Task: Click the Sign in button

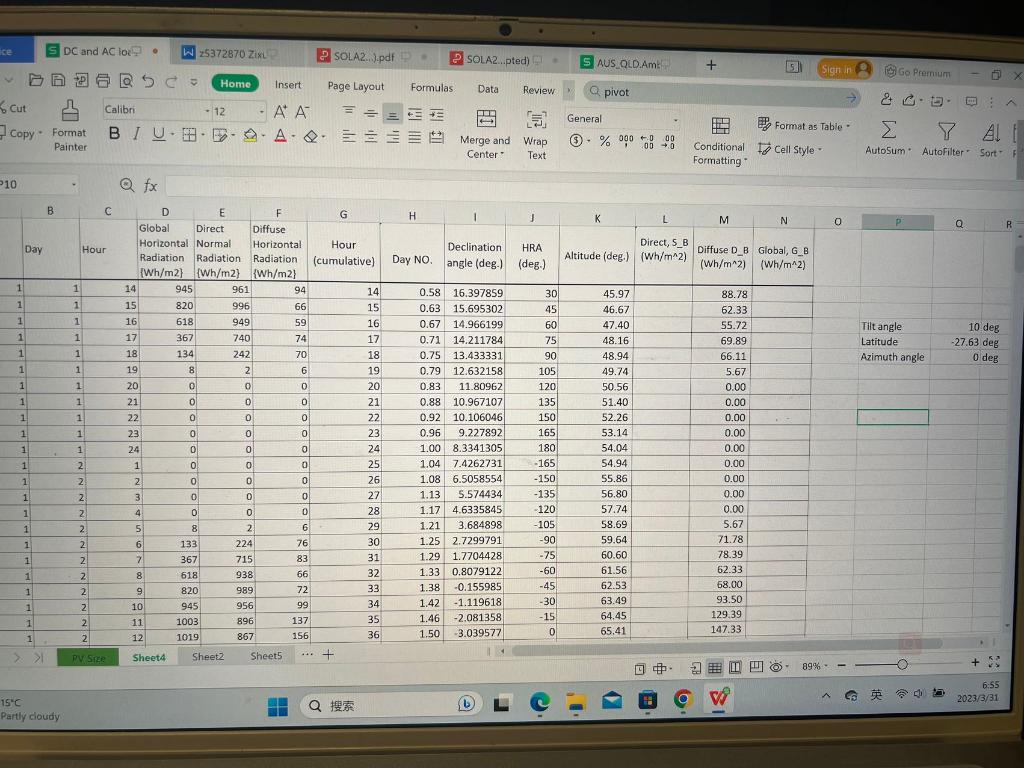Action: coord(844,69)
